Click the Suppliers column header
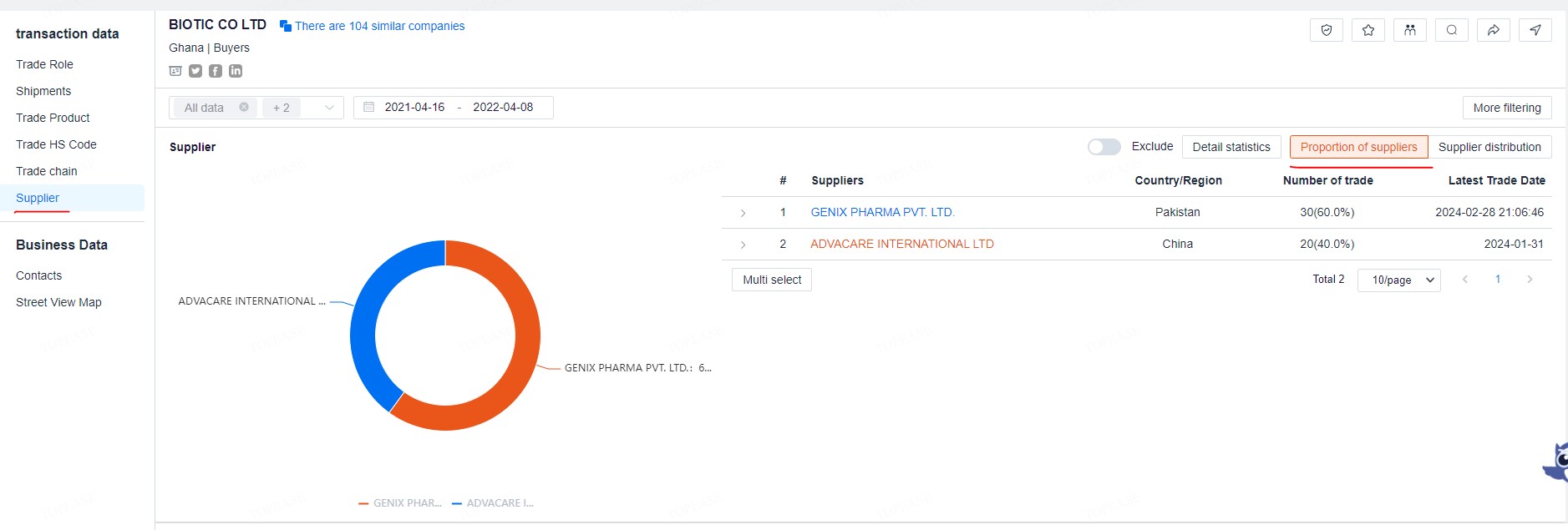This screenshot has width=1568, height=530. point(838,180)
